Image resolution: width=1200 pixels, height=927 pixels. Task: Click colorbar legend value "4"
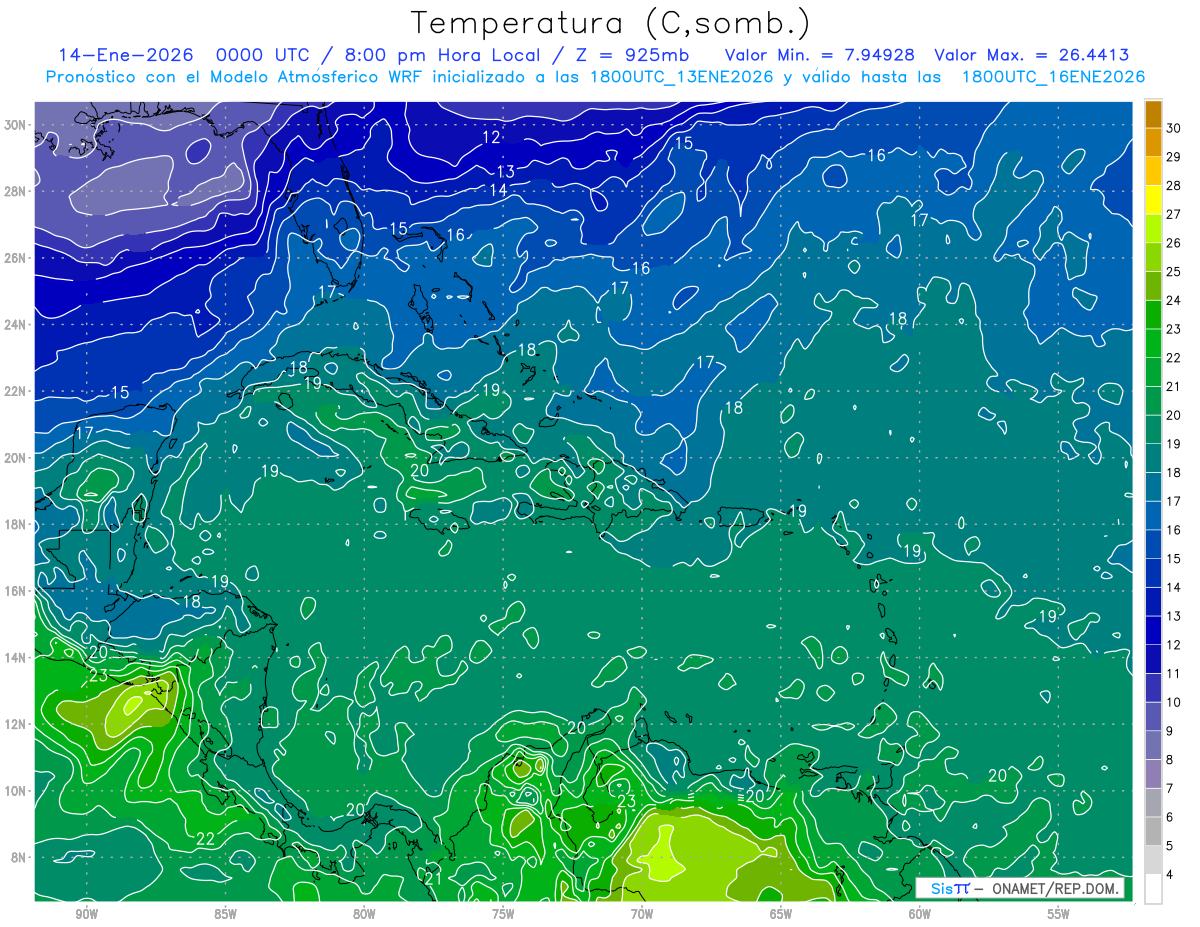pos(1171,874)
